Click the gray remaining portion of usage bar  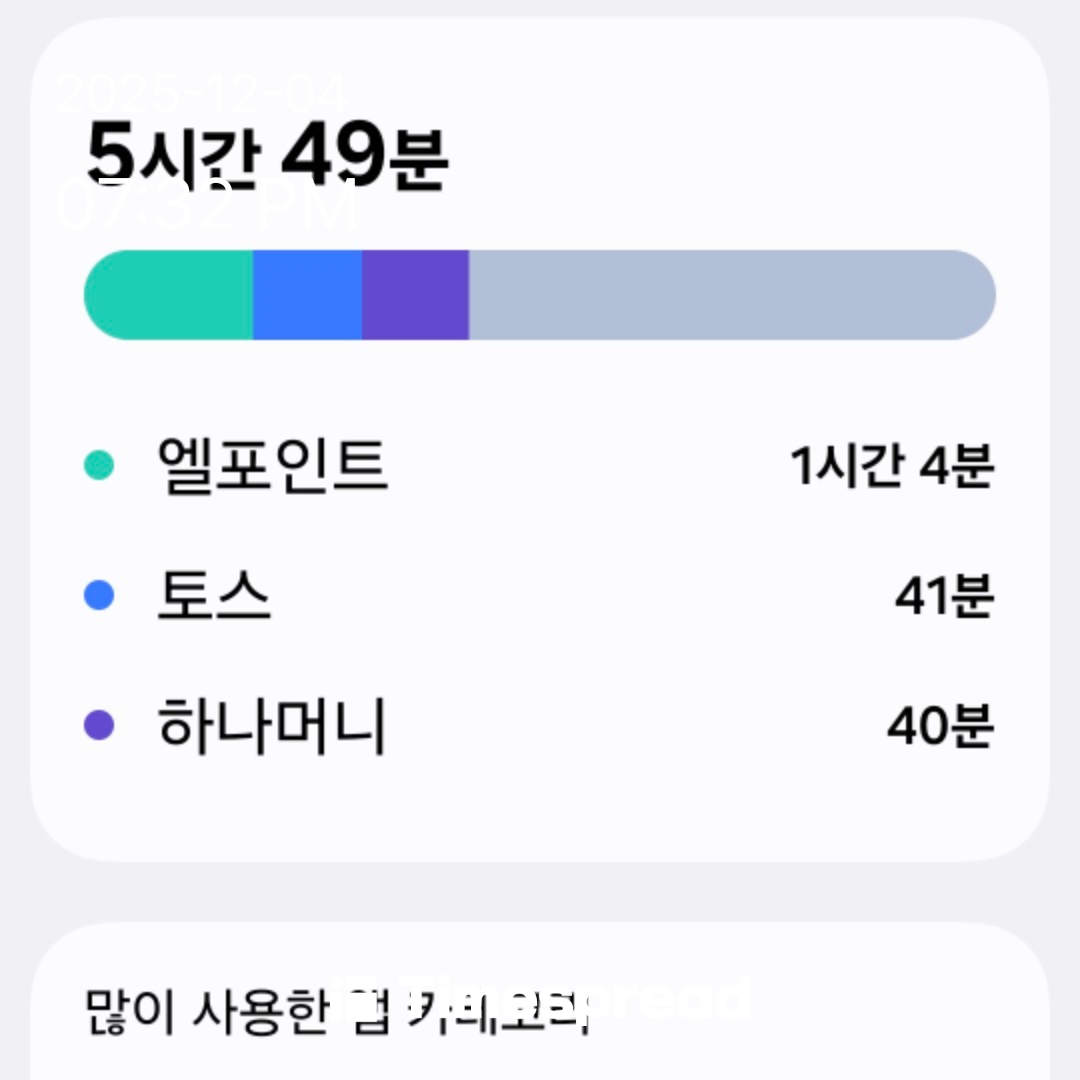tap(730, 295)
